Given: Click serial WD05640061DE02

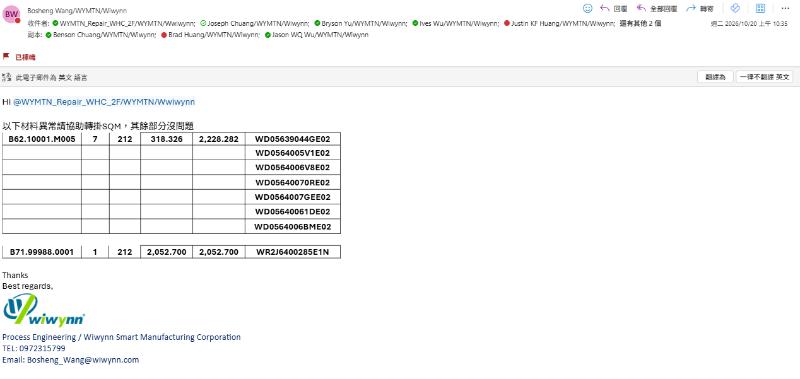Looking at the screenshot, I should [x=293, y=212].
